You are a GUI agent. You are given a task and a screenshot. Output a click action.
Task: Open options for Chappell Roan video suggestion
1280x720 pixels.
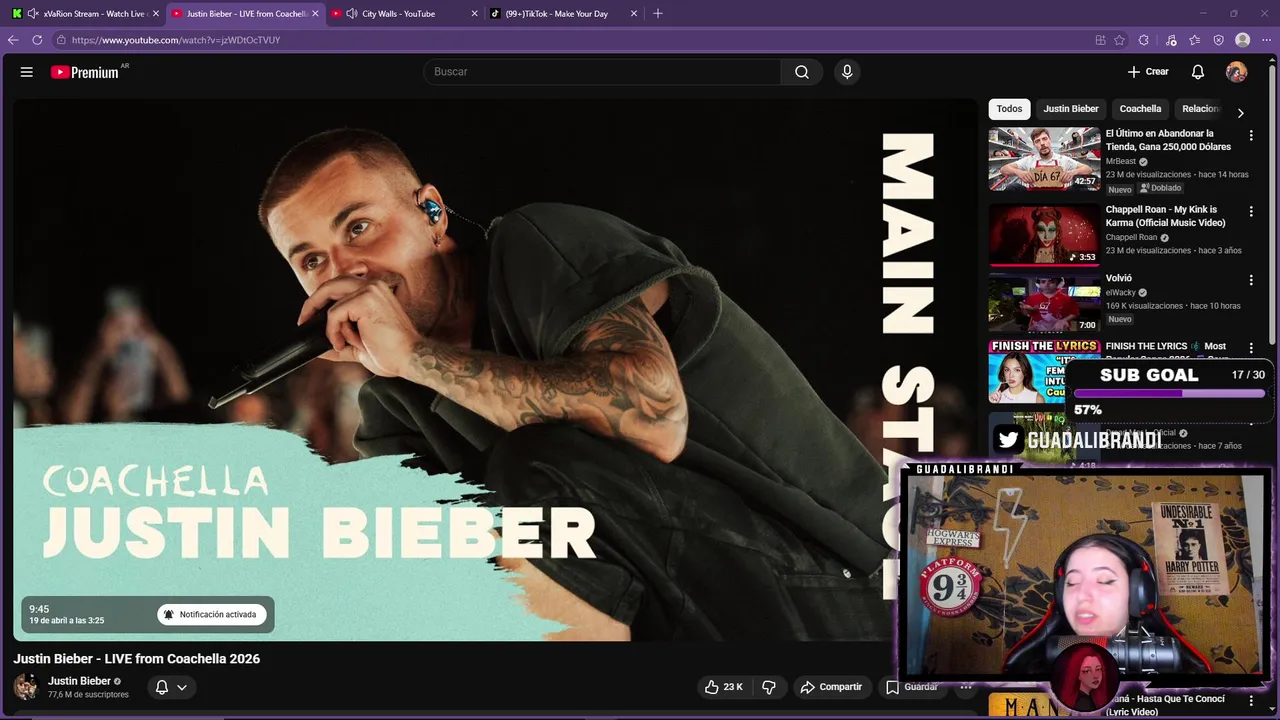[1250, 212]
